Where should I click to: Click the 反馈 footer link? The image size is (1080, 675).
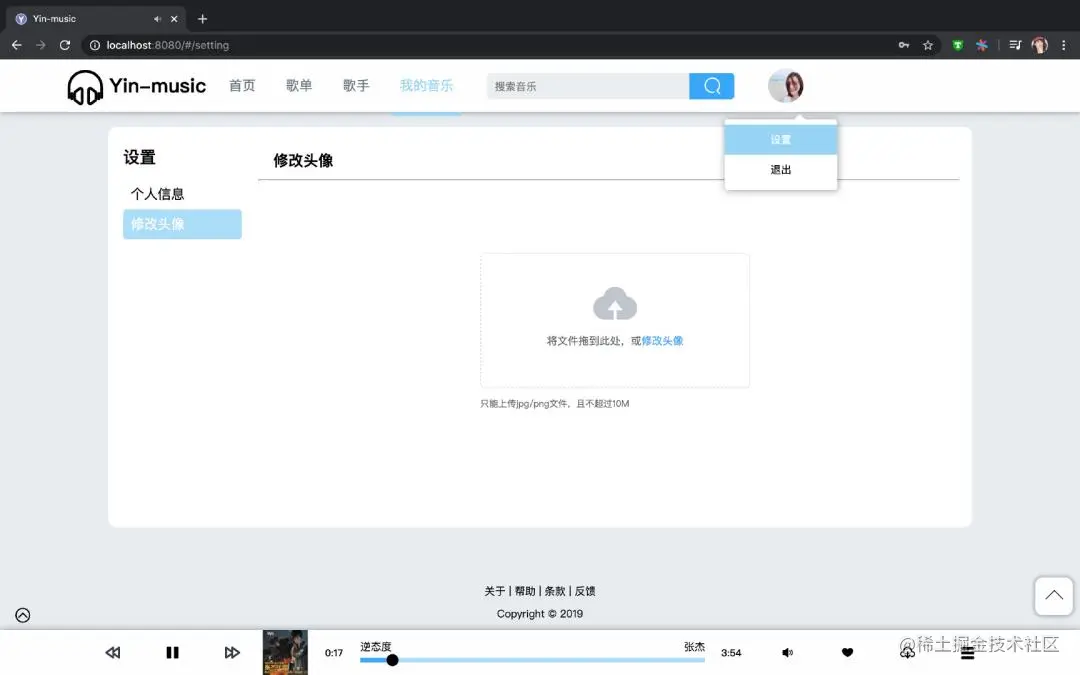coord(585,591)
